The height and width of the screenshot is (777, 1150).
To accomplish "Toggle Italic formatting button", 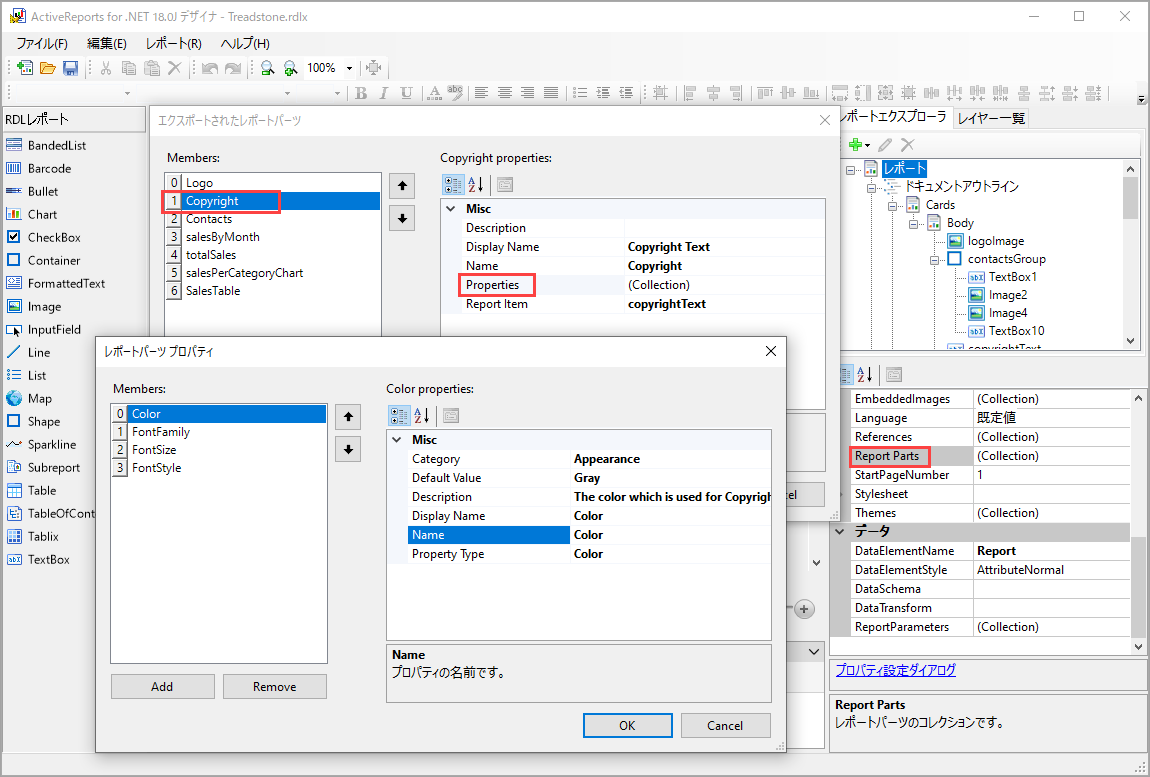I will 384,92.
